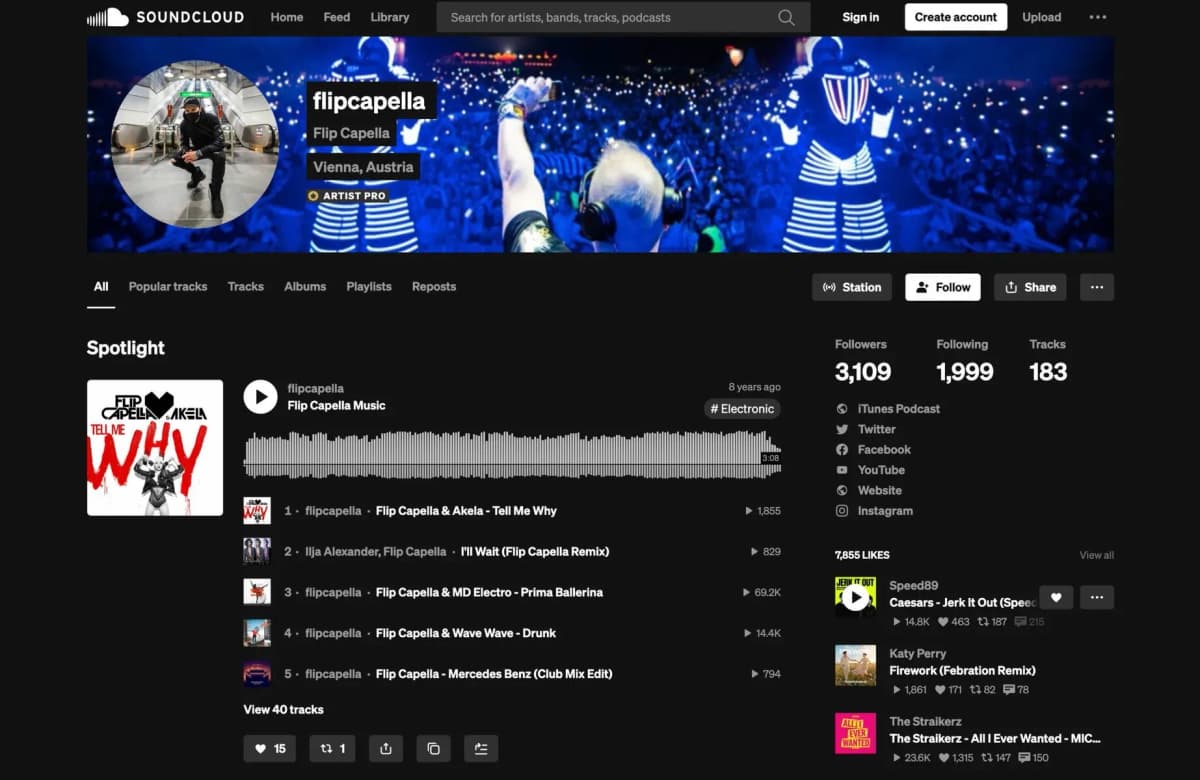Follow flipcapella
Screen dimensions: 1200x780
943,287
